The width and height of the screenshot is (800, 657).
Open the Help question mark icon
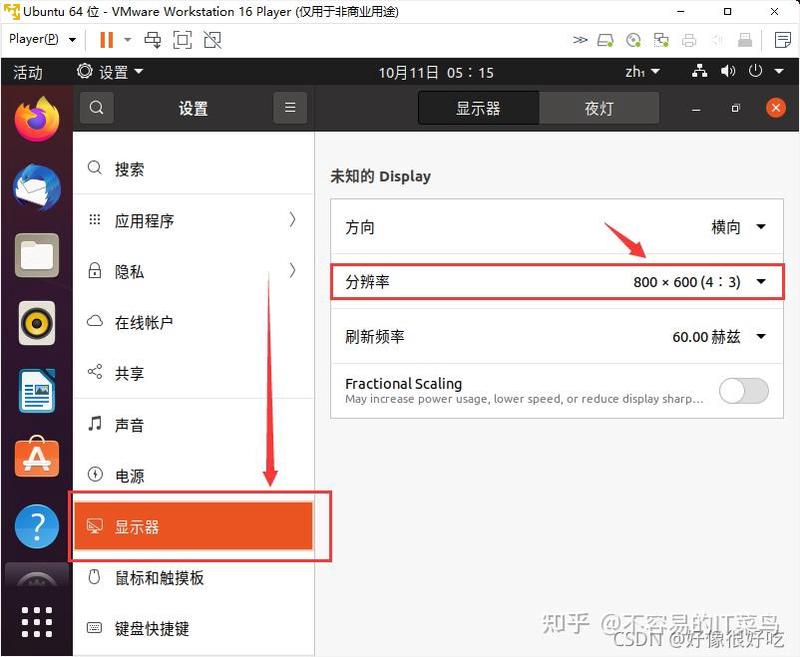(x=37, y=526)
